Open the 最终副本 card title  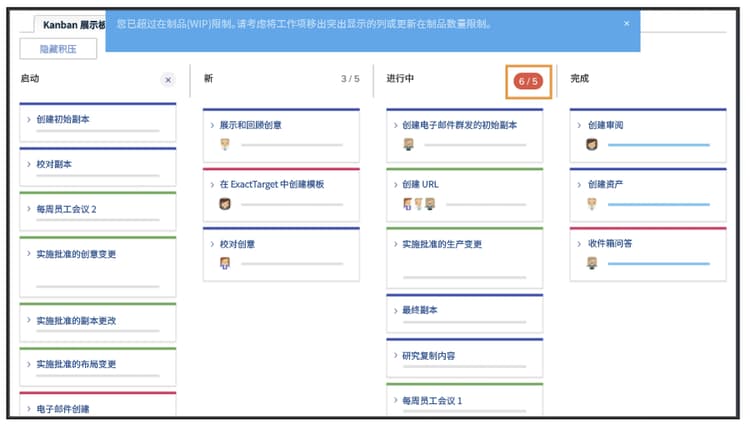click(x=420, y=310)
